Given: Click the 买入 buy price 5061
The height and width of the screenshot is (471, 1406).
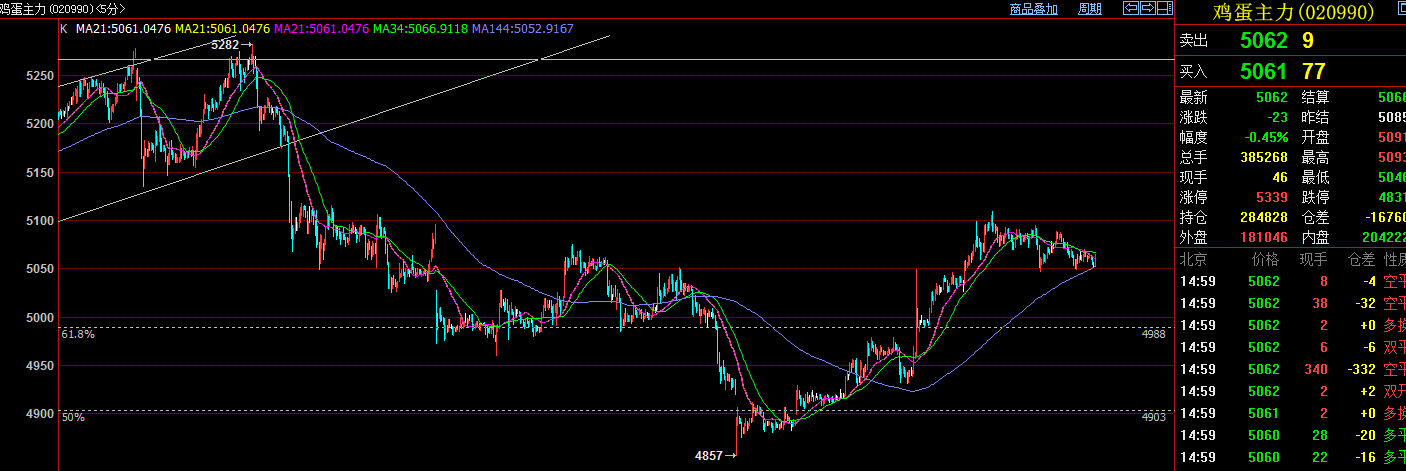Looking at the screenshot, I should click(1262, 71).
